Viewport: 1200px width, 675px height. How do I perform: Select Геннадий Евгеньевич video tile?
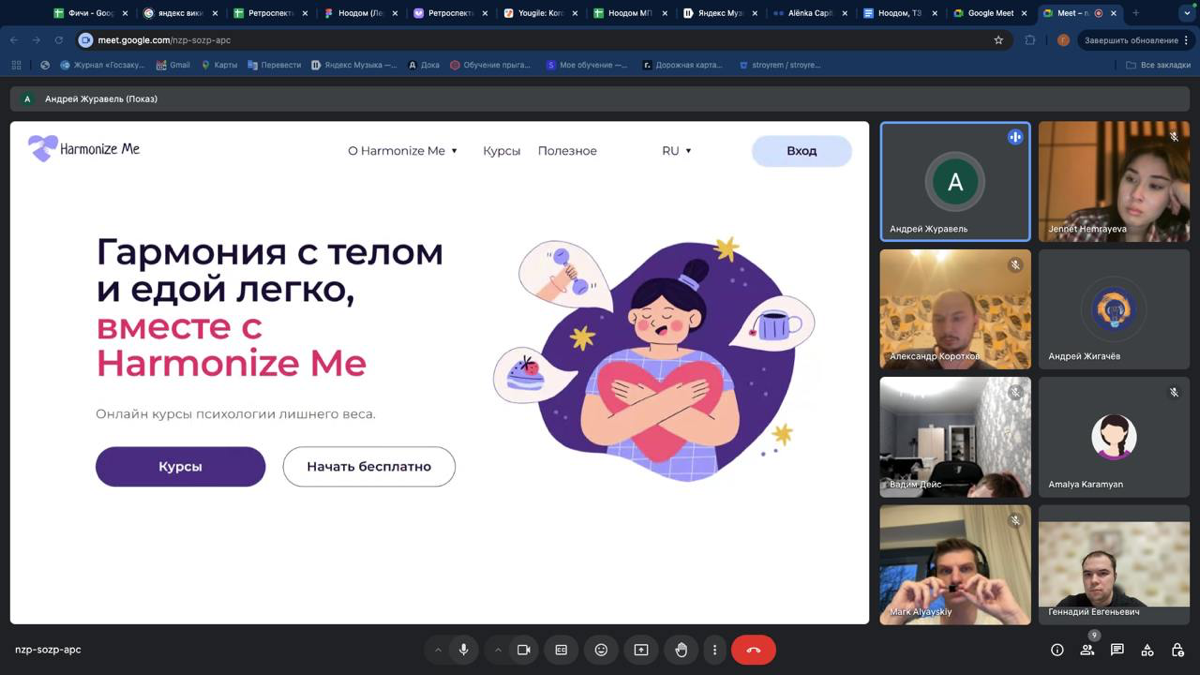tap(1114, 565)
